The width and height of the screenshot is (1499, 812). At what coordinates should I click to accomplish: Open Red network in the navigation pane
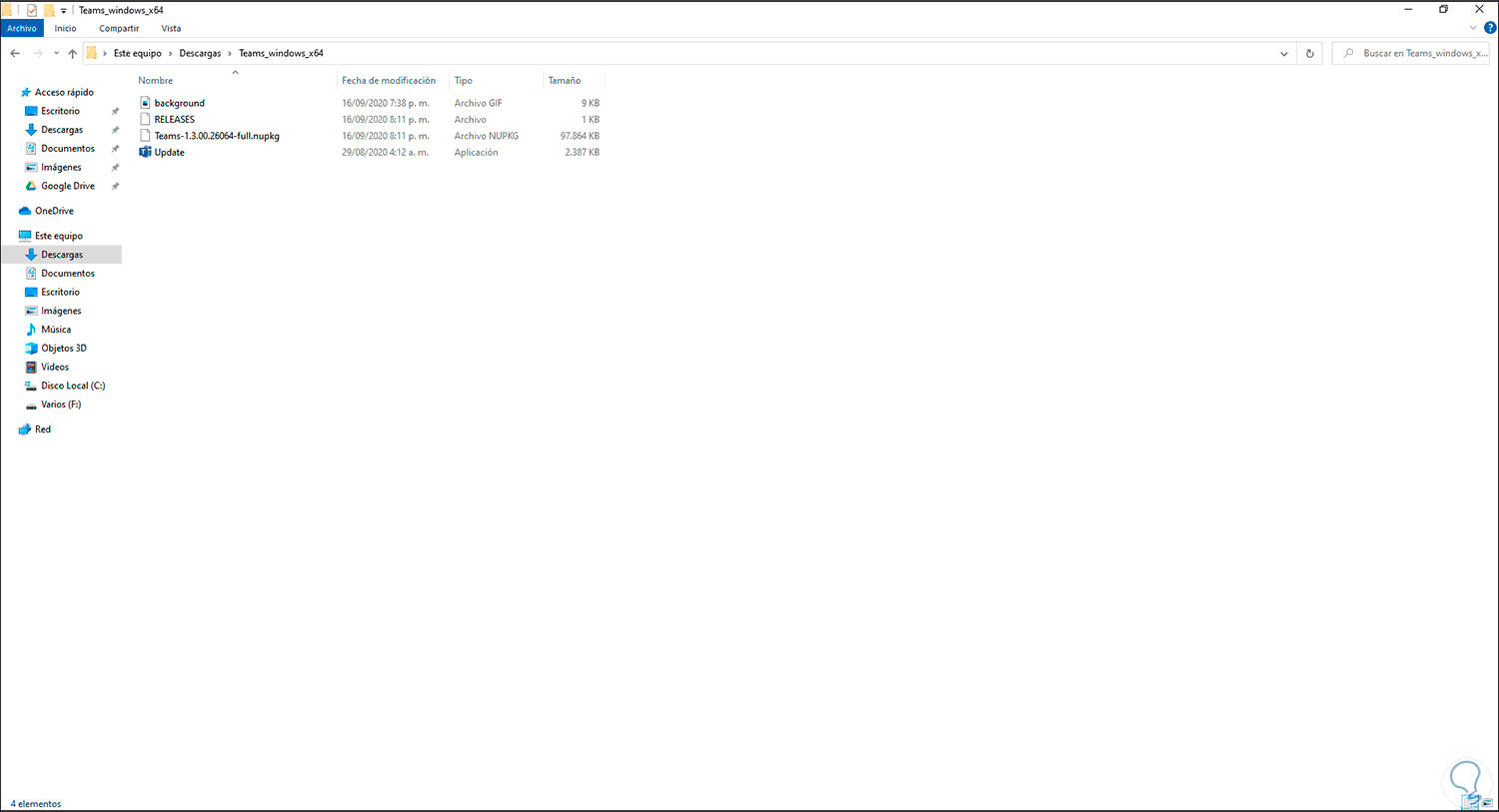pyautogui.click(x=43, y=429)
